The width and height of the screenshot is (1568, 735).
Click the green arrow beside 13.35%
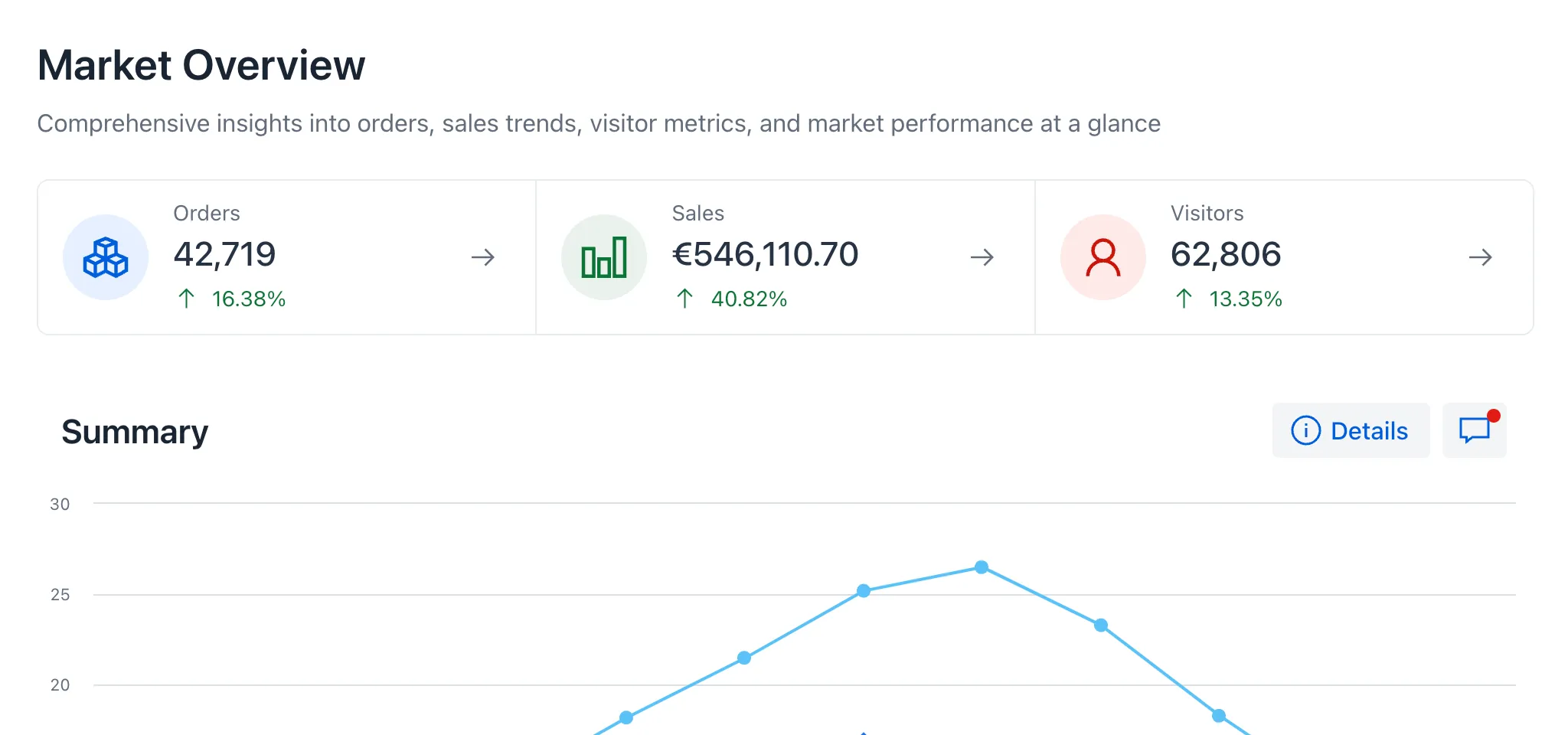click(1184, 299)
